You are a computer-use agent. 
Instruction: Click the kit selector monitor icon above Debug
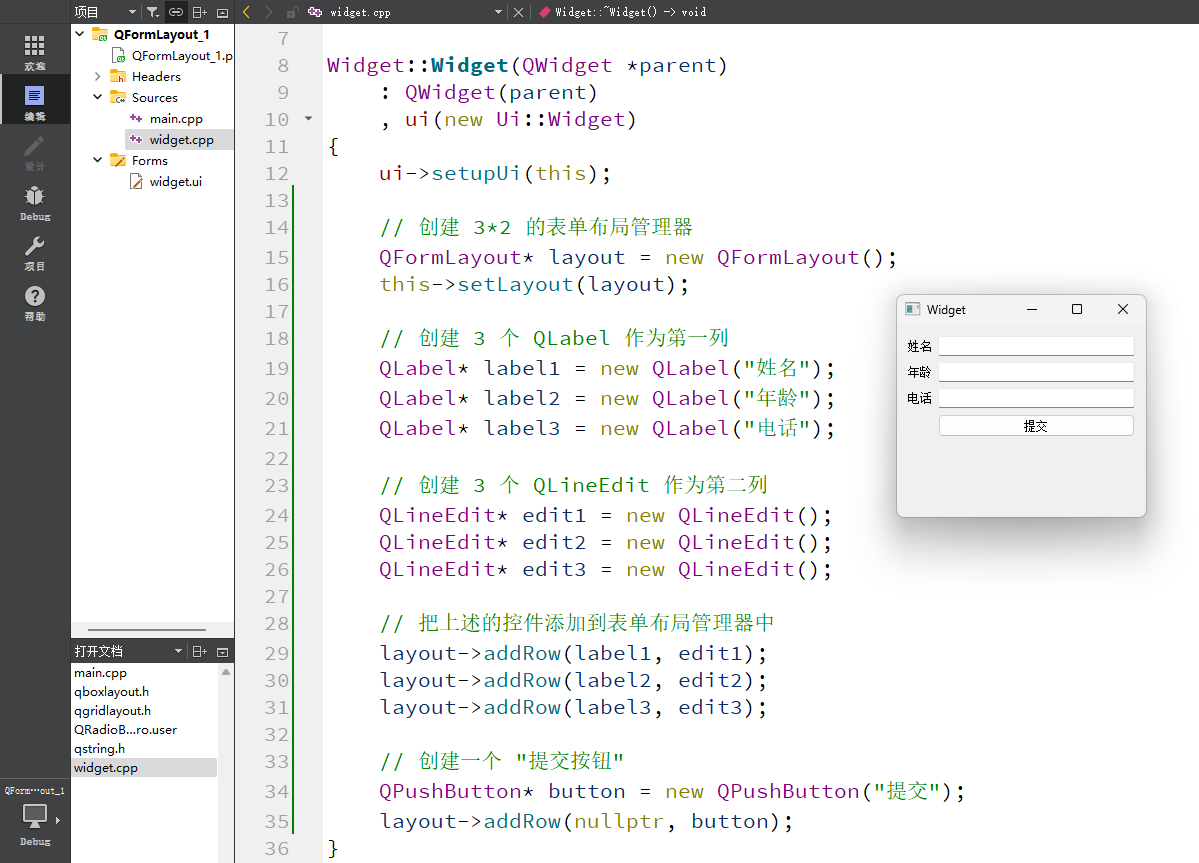tap(35, 816)
